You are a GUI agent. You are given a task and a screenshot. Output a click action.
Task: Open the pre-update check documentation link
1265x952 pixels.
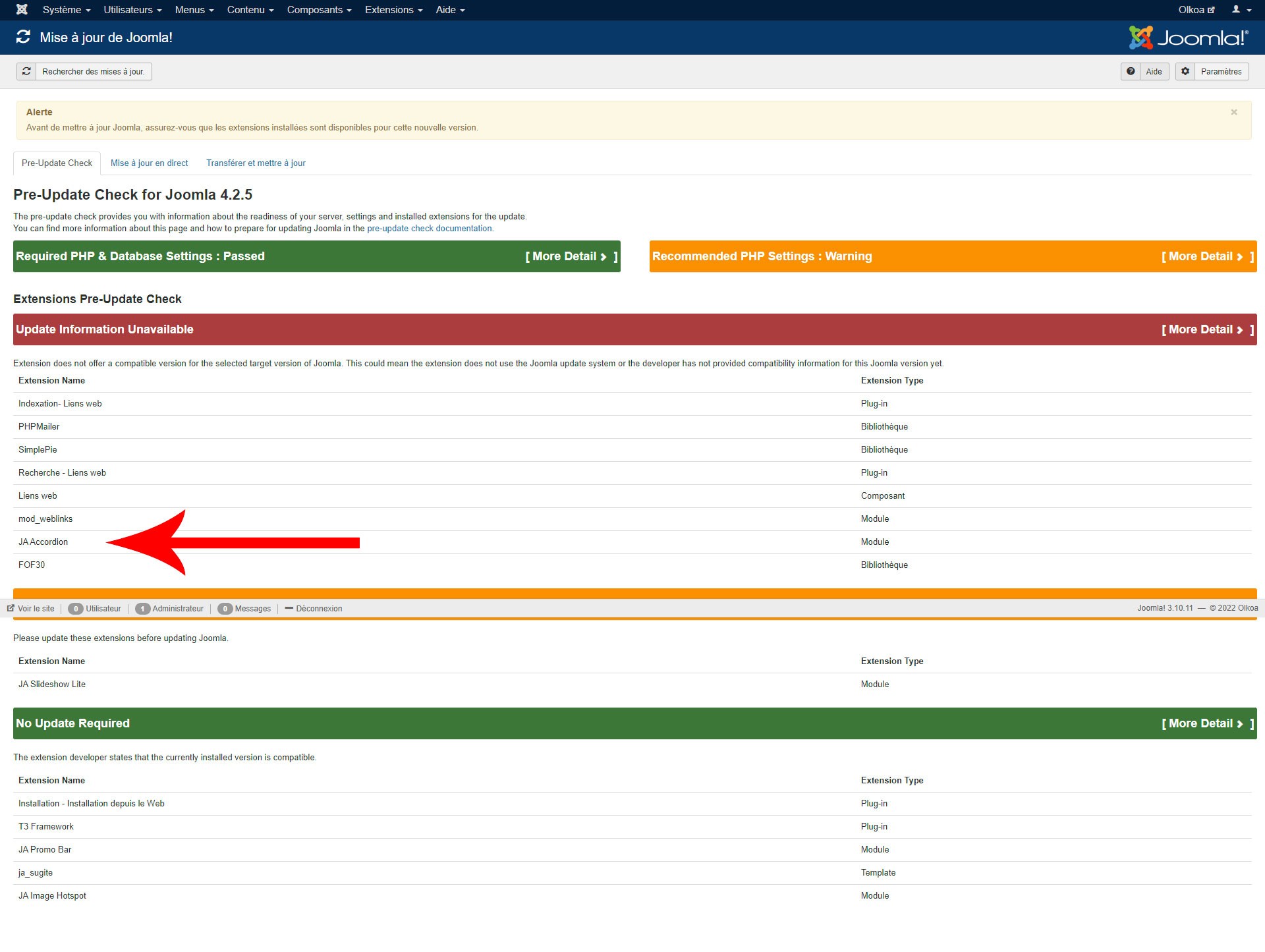coord(429,229)
